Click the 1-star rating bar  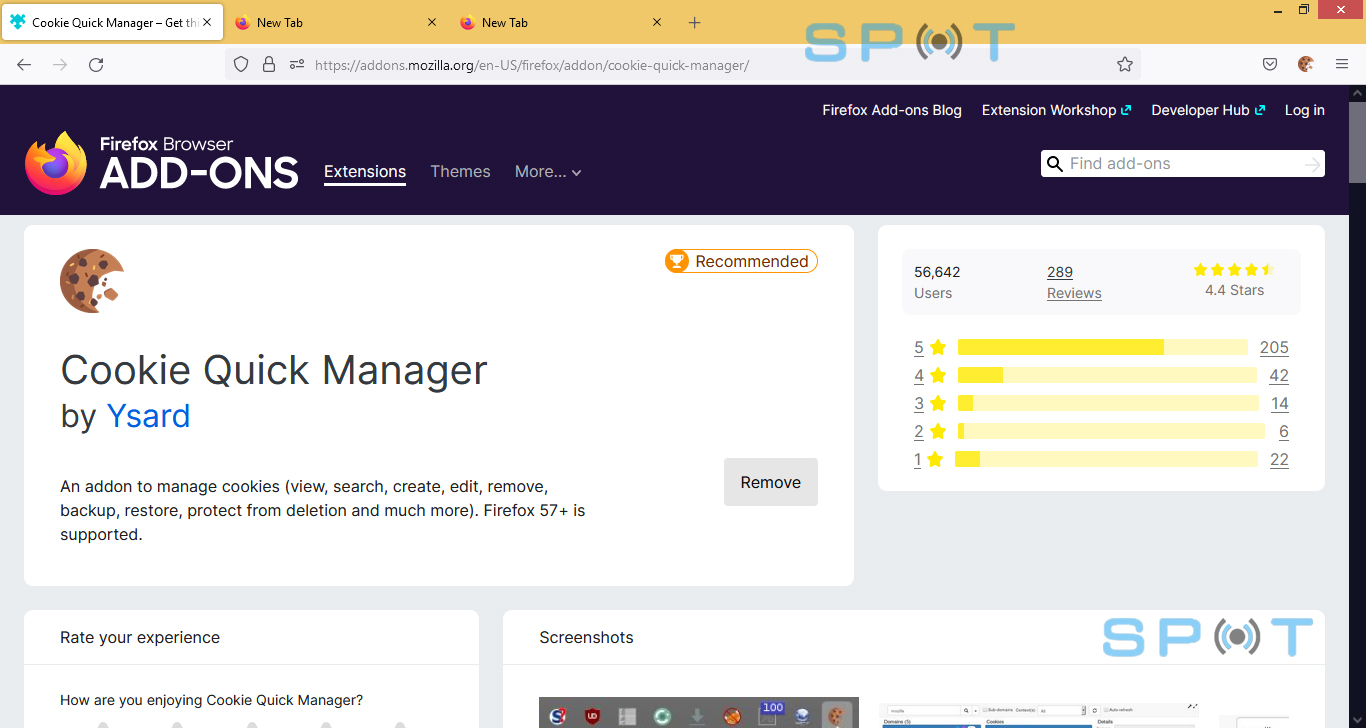pyautogui.click(x=1106, y=459)
